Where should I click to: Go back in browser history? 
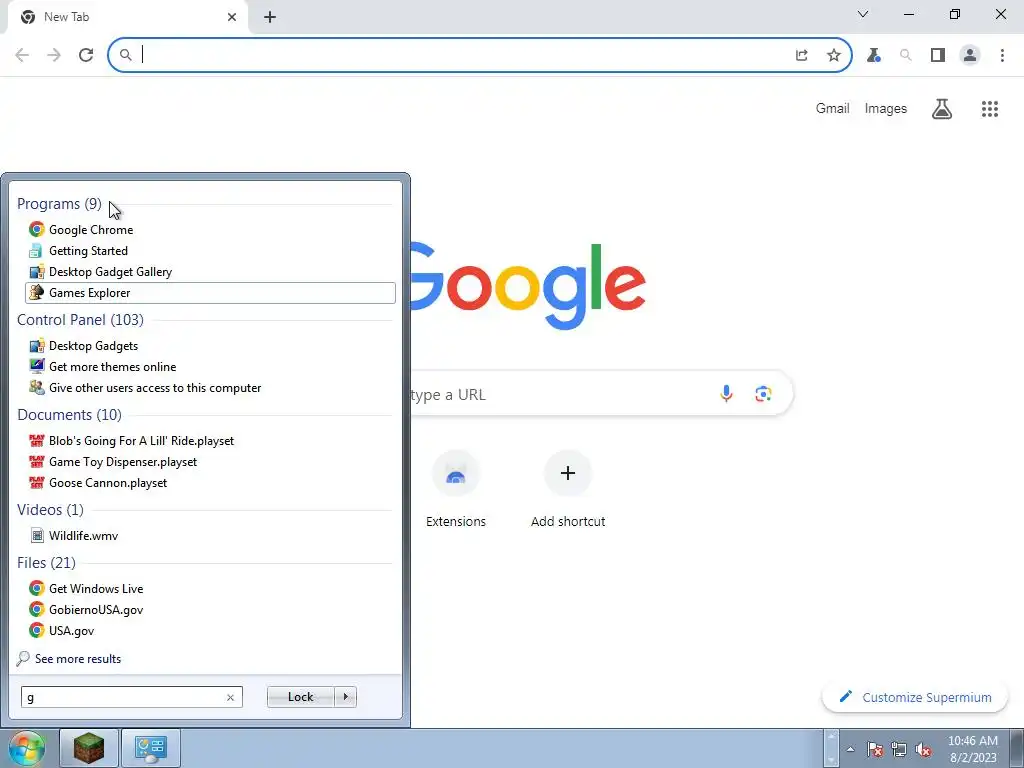(x=22, y=55)
